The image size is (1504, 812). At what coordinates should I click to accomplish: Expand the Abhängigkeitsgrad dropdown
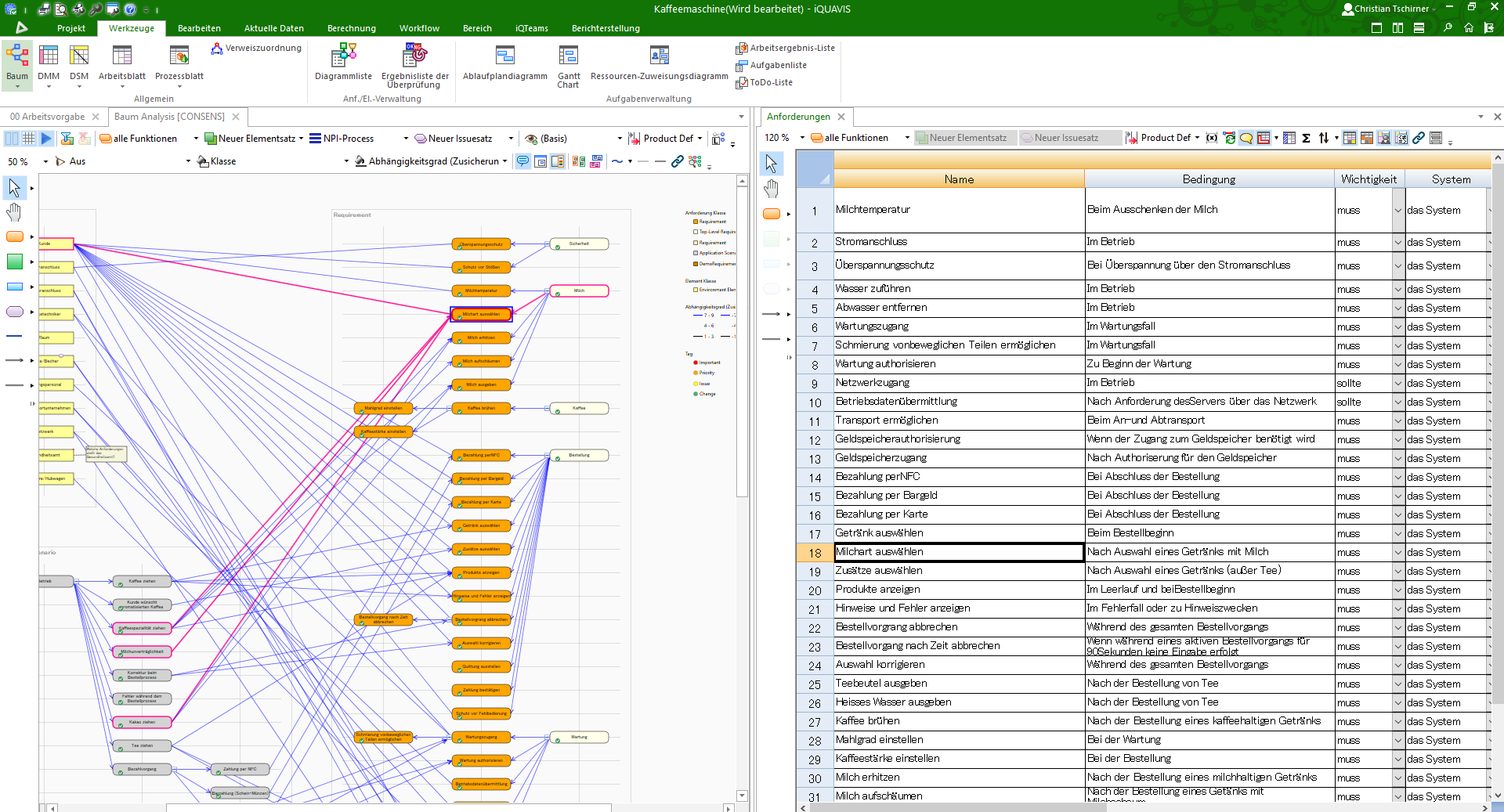coord(504,161)
